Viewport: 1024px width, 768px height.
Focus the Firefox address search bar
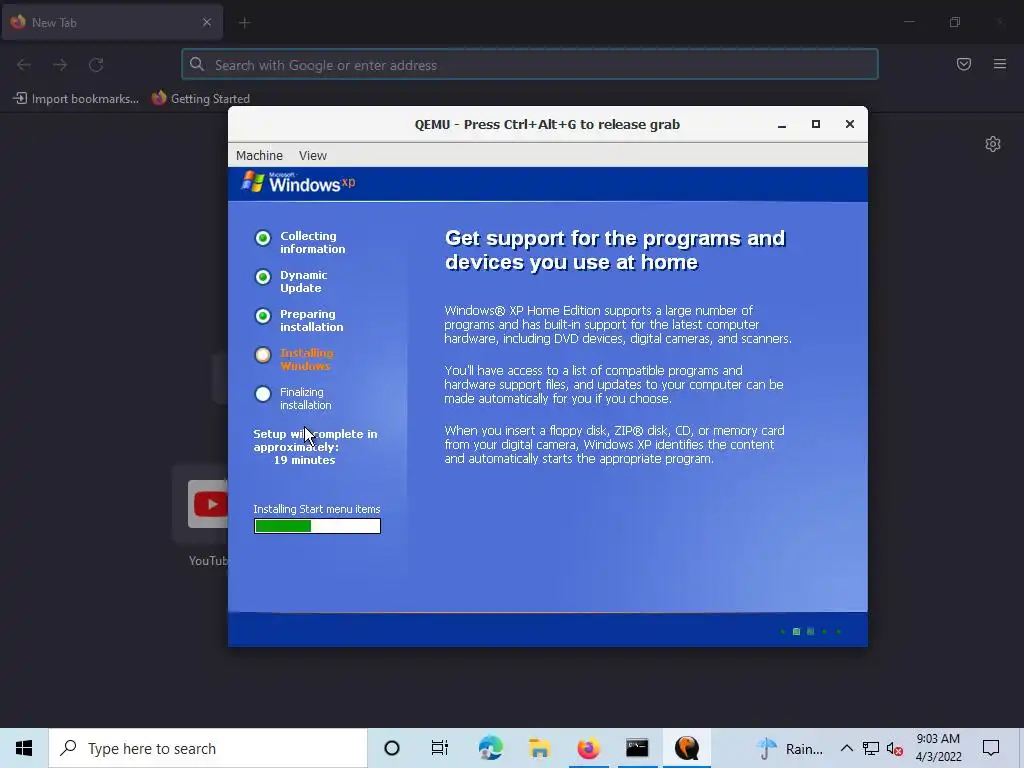(x=530, y=65)
